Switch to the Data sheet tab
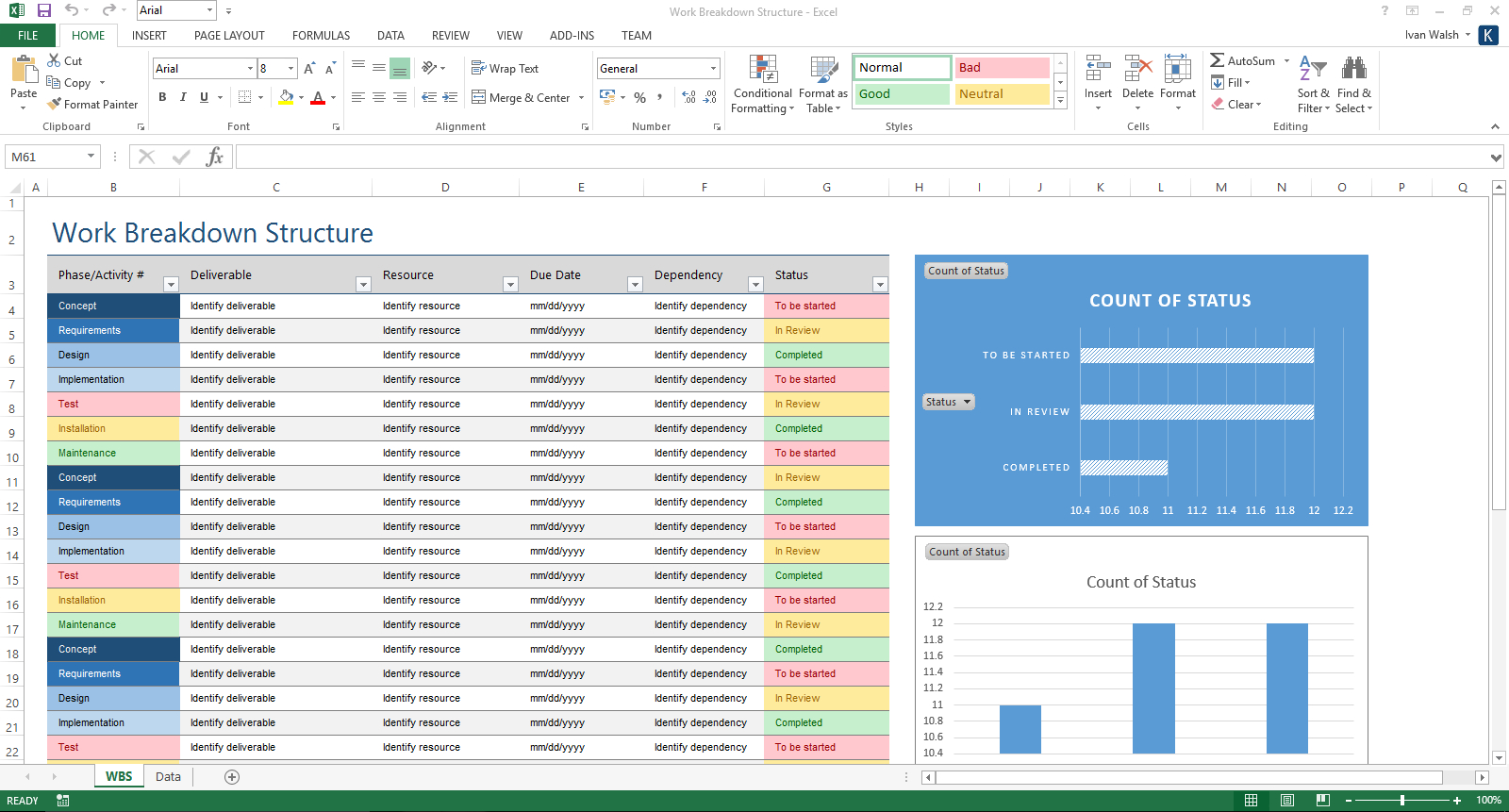The height and width of the screenshot is (812, 1509). [168, 776]
